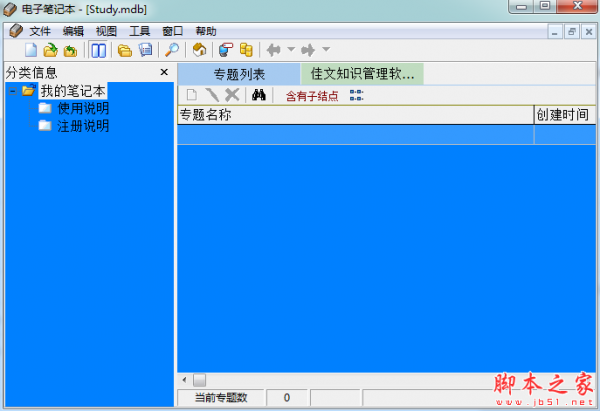Click the open folder with green arrow icon
Screen dimensions: 600x411
click(x=50, y=50)
